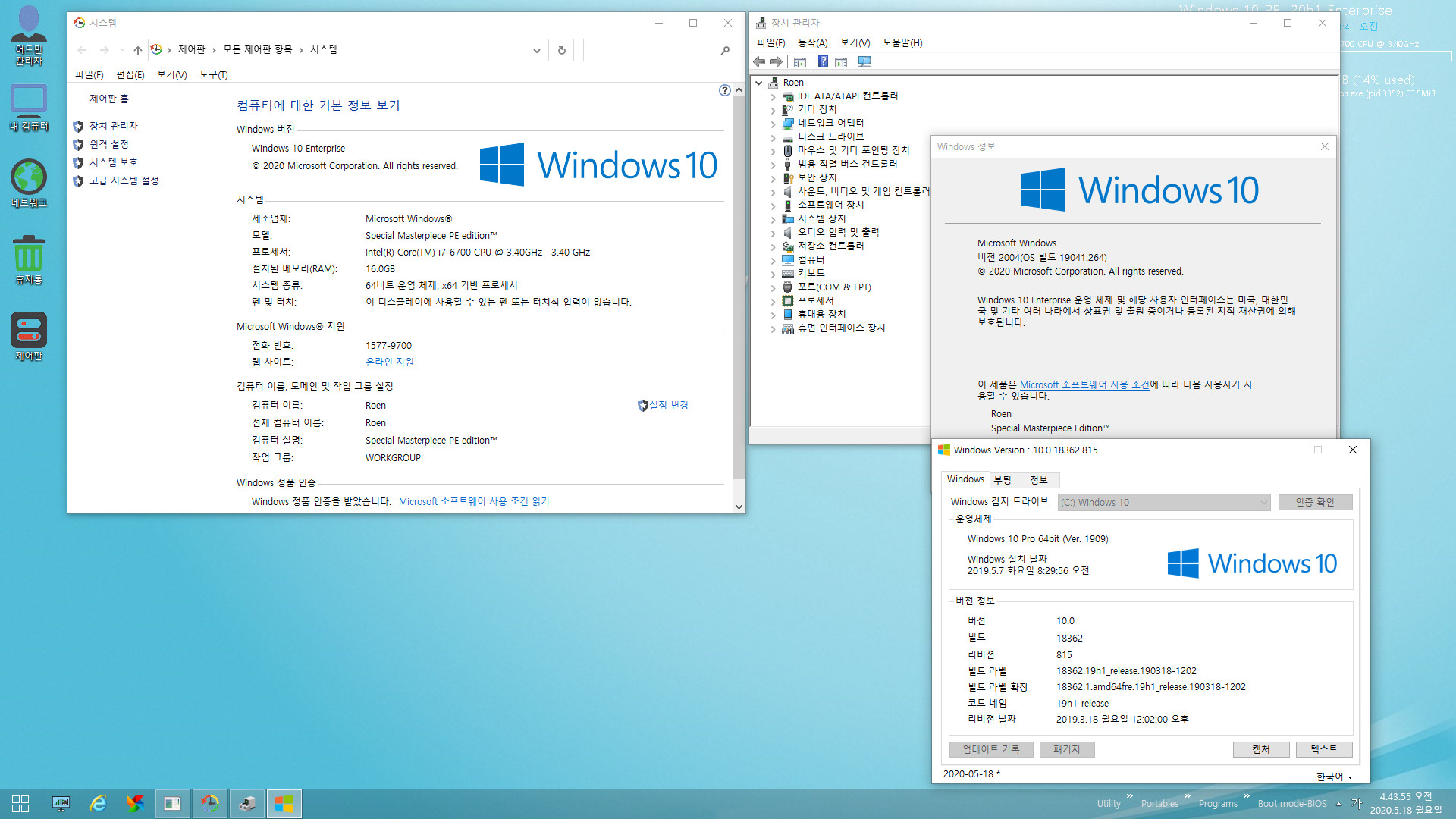Click the Start button on taskbar
Screen dimensions: 1456x819
20,804
